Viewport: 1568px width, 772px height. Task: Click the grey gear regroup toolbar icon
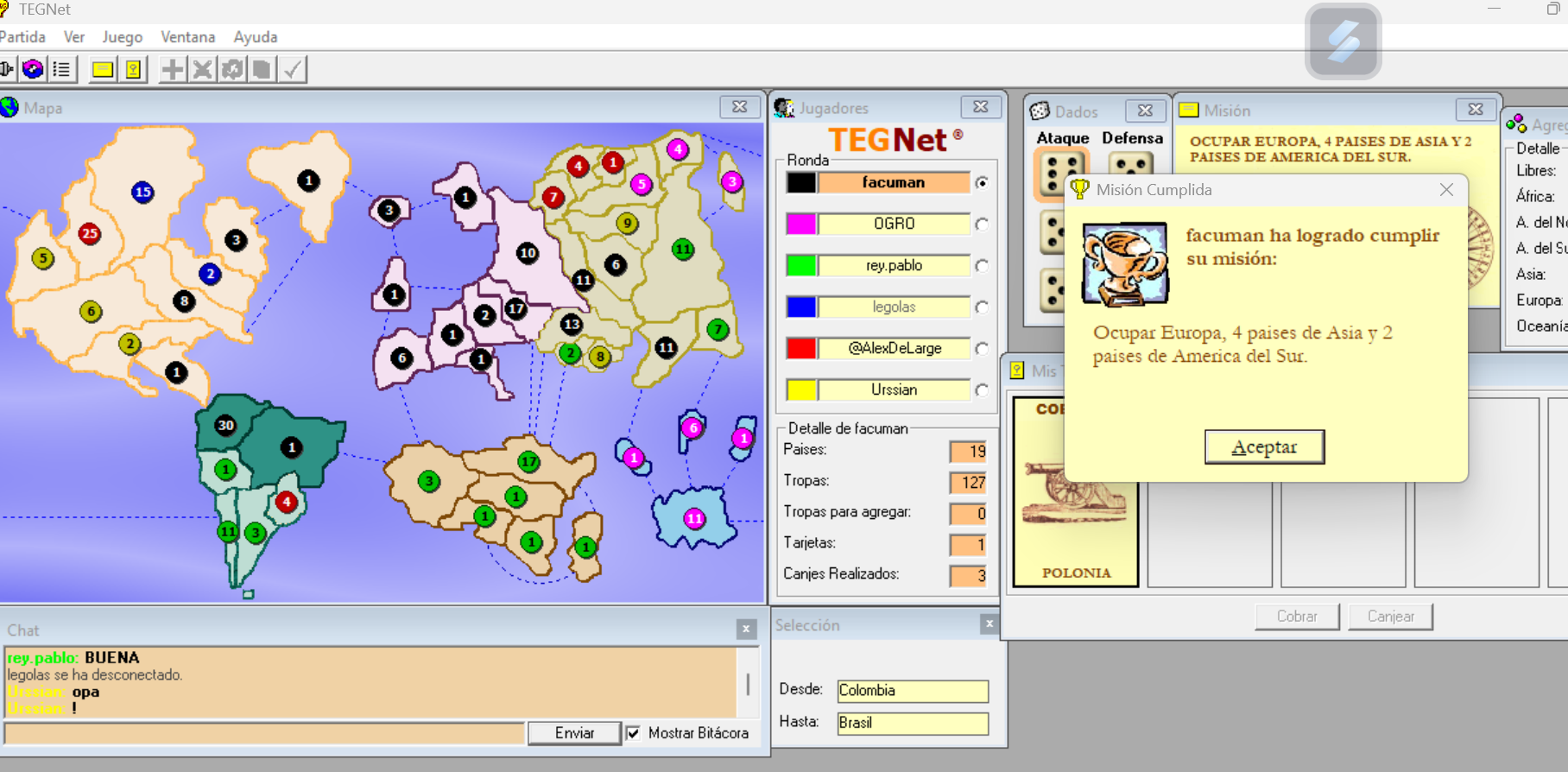click(x=232, y=69)
